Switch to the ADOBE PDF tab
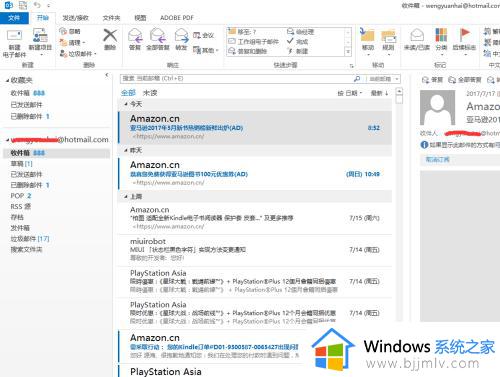 177,18
